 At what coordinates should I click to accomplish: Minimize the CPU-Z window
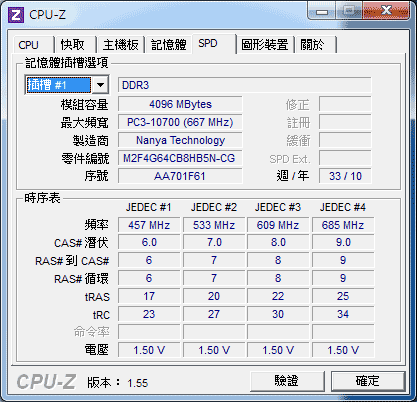322,12
